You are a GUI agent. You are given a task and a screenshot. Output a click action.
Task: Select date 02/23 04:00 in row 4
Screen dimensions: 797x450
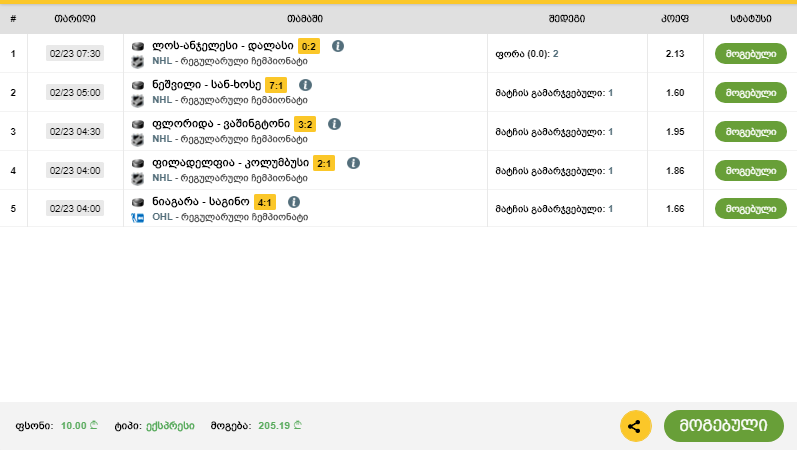pyautogui.click(x=75, y=170)
